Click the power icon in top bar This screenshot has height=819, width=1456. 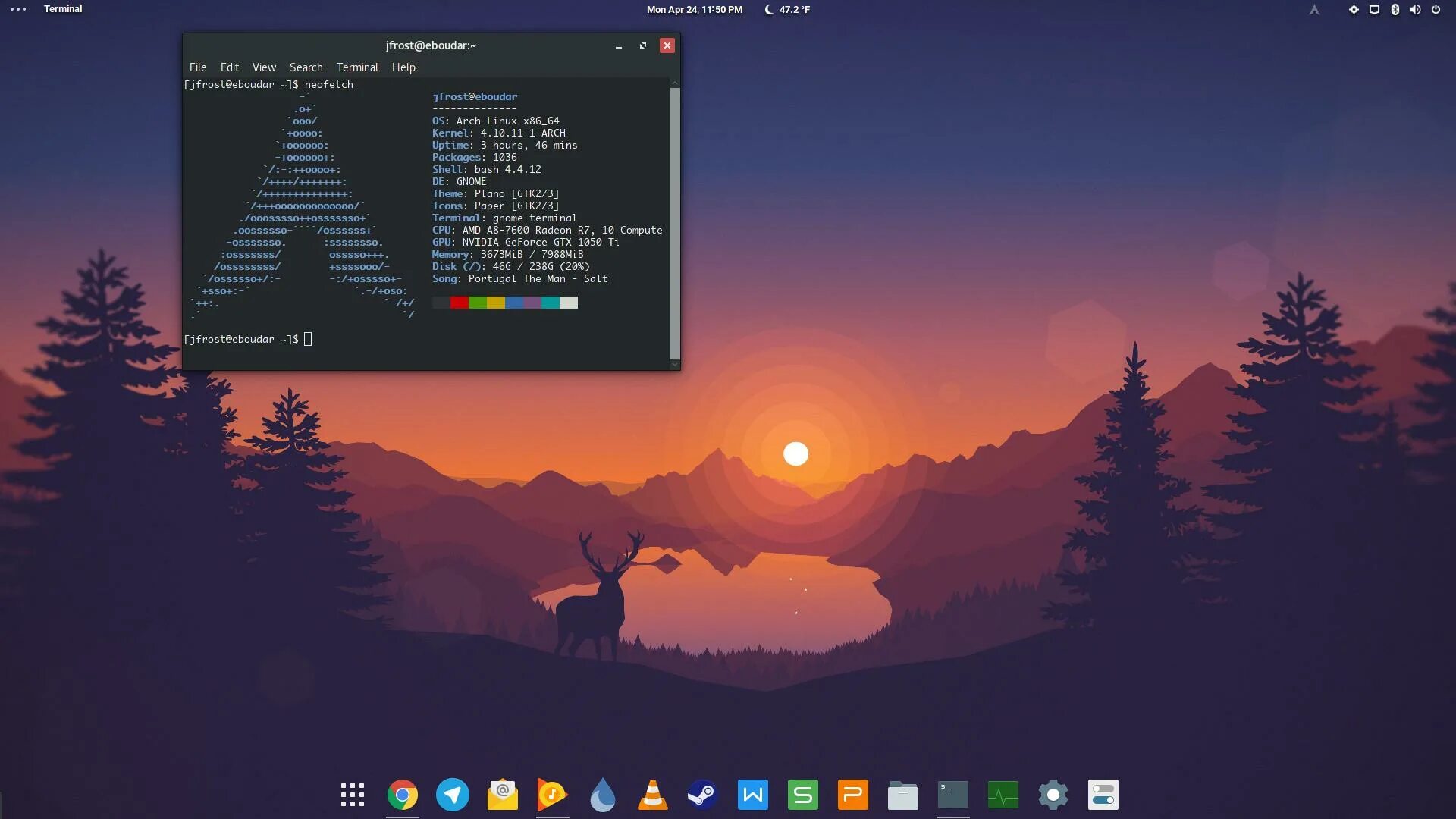coord(1436,10)
